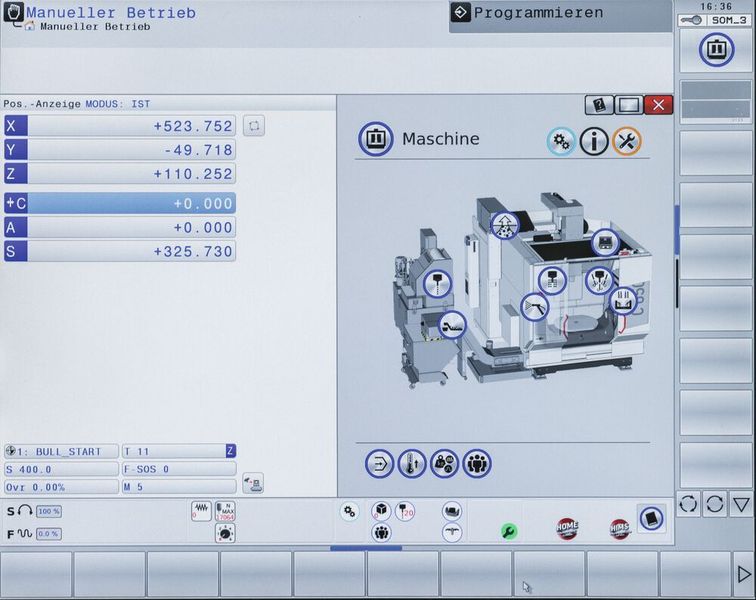This screenshot has height=600, width=756.
Task: Toggle the override potentiometer dial icon
Action: point(226,534)
